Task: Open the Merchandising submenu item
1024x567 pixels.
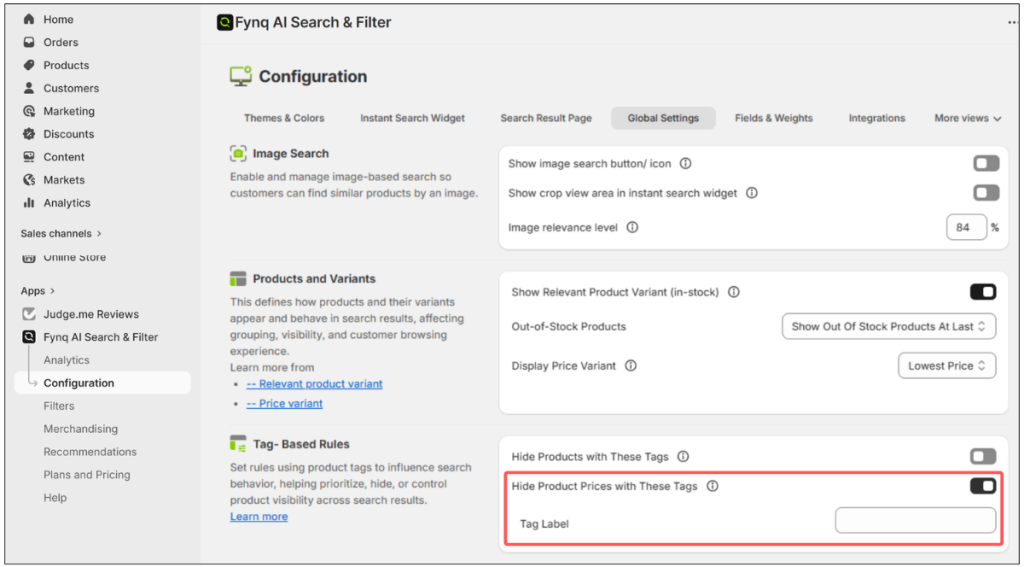Action: click(81, 429)
